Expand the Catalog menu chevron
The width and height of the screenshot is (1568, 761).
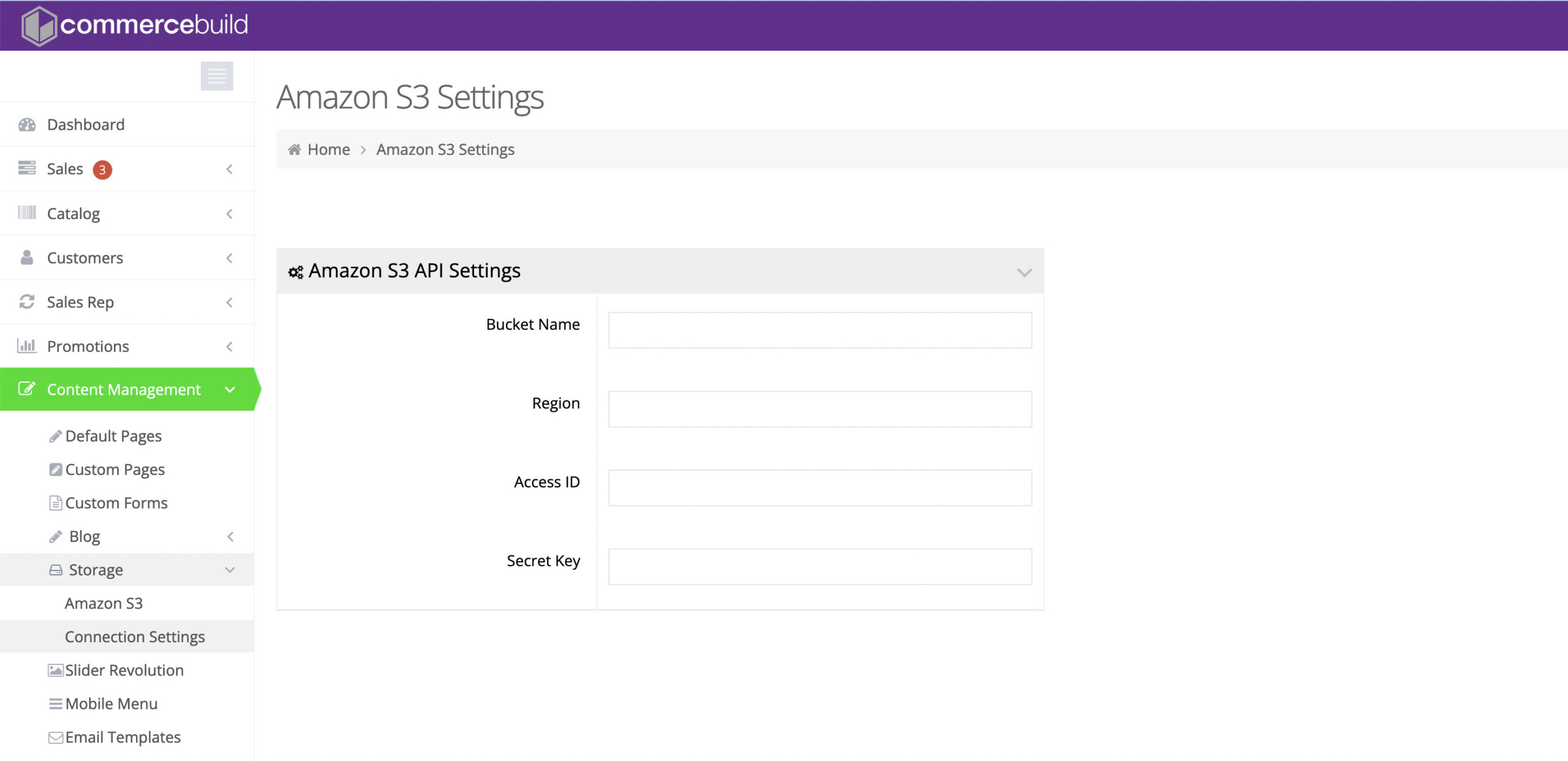(230, 214)
